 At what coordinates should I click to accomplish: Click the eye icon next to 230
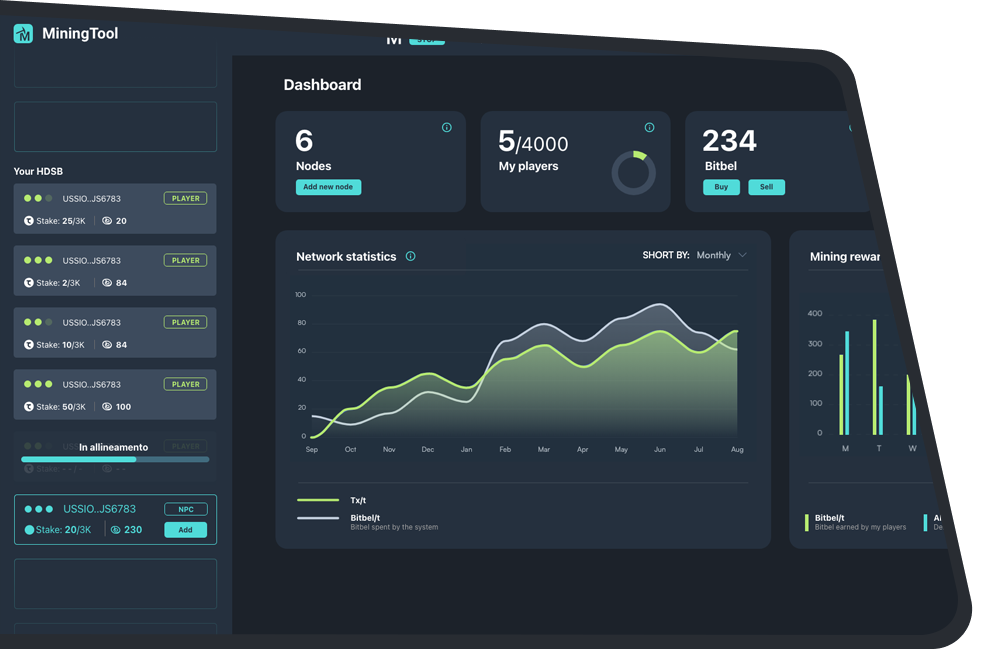coord(116,530)
